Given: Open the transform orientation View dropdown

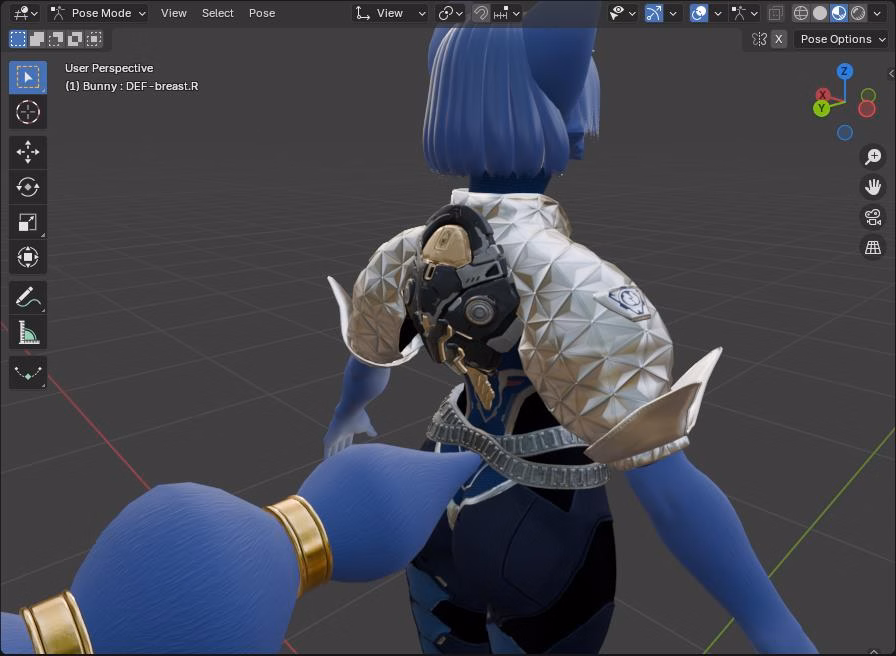Looking at the screenshot, I should point(390,13).
